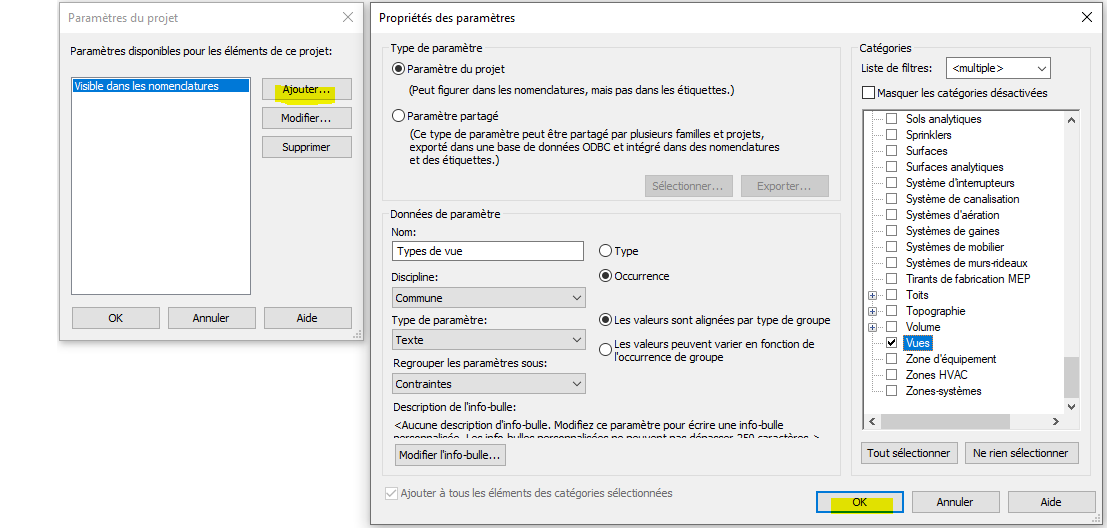Expand the Volume category node
Image resolution: width=1107 pixels, height=528 pixels.
pos(873,327)
